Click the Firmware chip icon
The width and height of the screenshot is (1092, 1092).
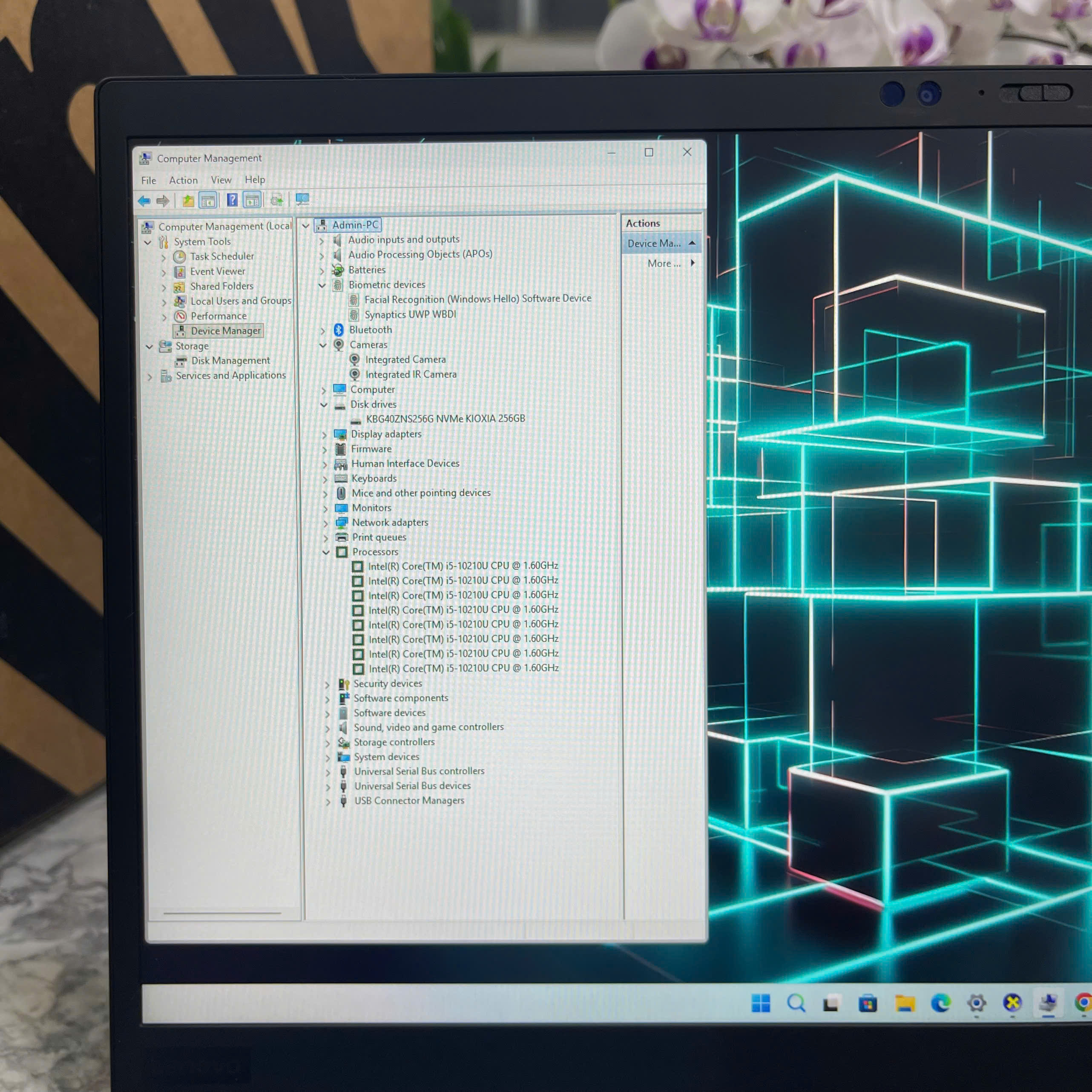point(340,449)
